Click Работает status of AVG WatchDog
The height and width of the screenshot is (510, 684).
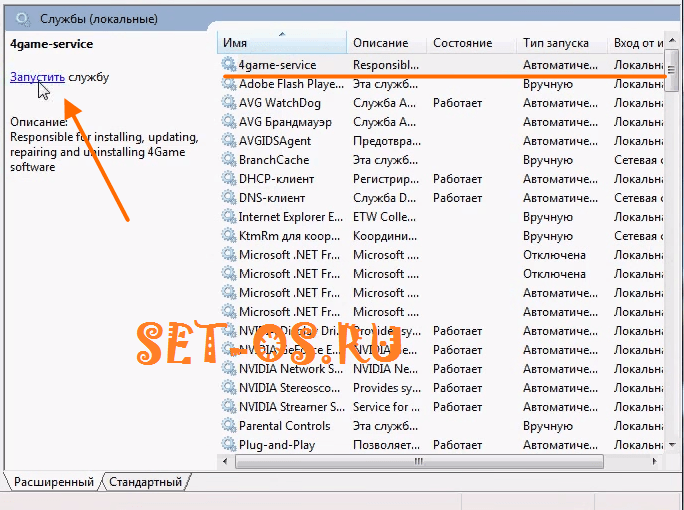pos(457,103)
